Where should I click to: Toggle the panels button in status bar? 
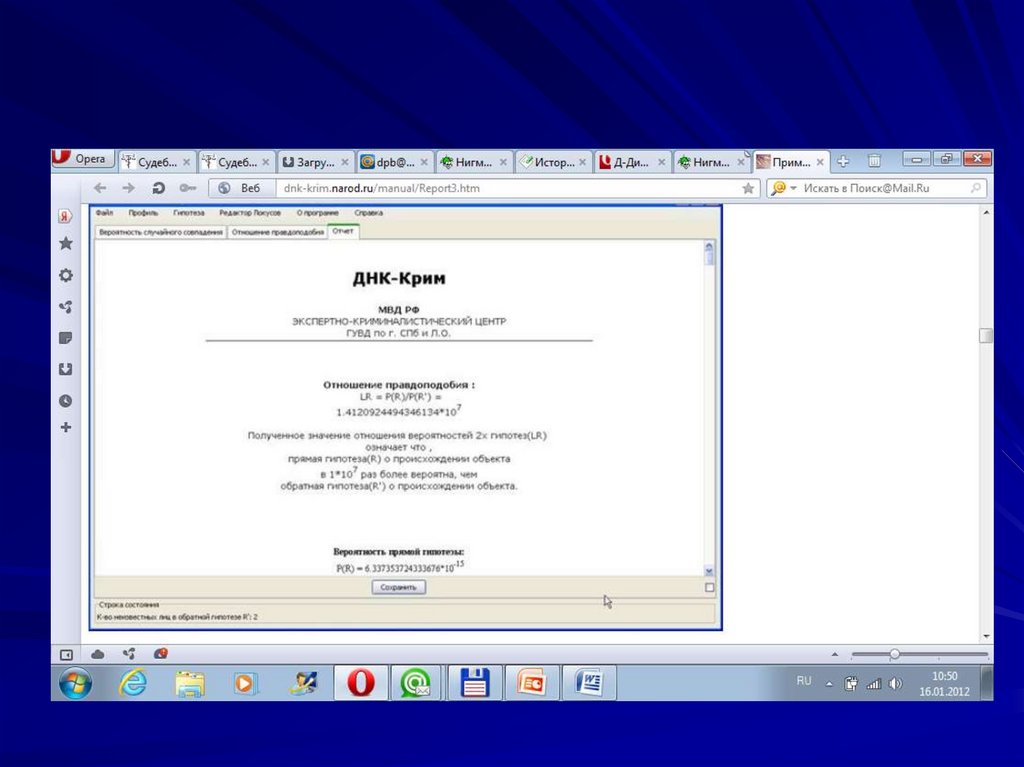(67, 654)
